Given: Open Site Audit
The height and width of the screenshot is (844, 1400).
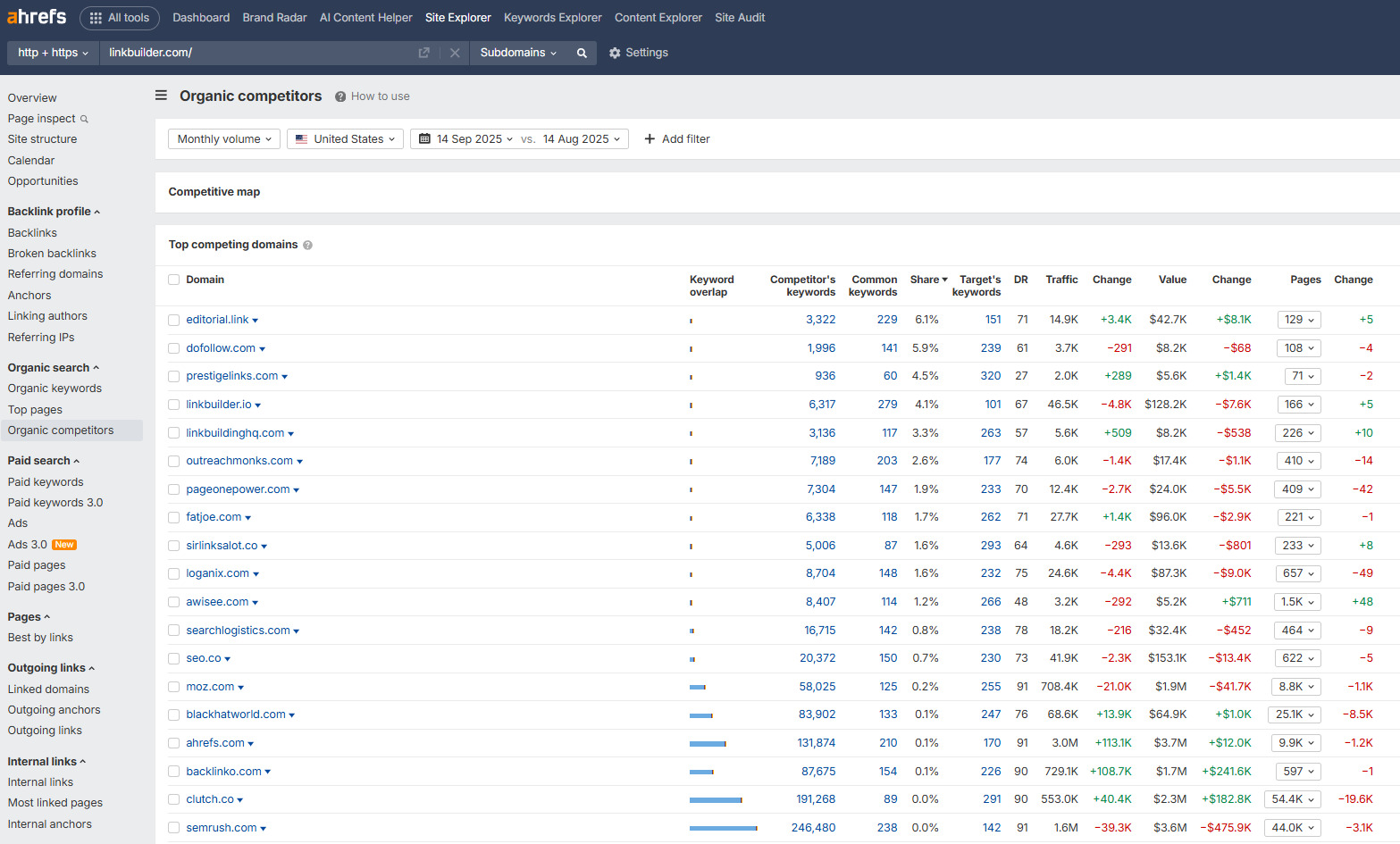Looking at the screenshot, I should tap(740, 18).
